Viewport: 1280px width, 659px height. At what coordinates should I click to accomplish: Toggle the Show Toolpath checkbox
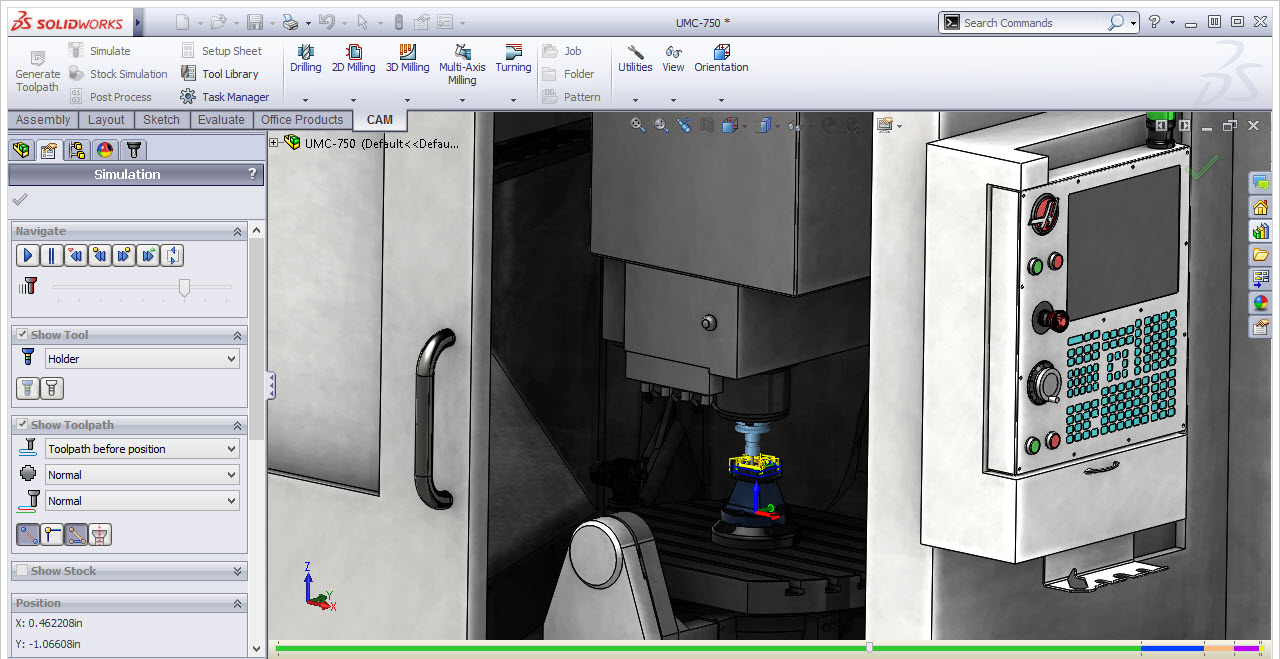[22, 425]
